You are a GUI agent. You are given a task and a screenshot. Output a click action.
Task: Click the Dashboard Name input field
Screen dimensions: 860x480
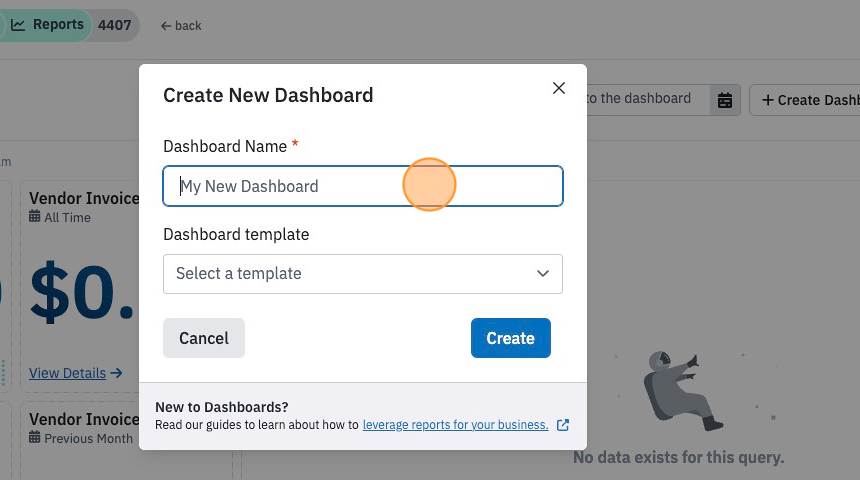pyautogui.click(x=363, y=186)
